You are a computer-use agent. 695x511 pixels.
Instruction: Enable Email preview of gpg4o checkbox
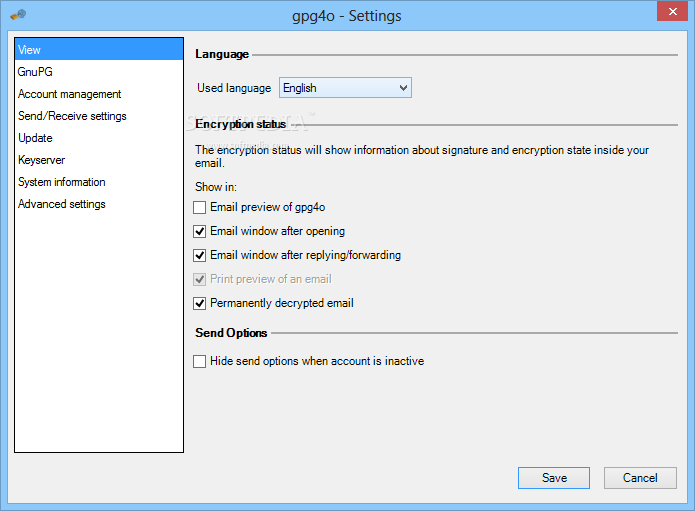click(199, 207)
